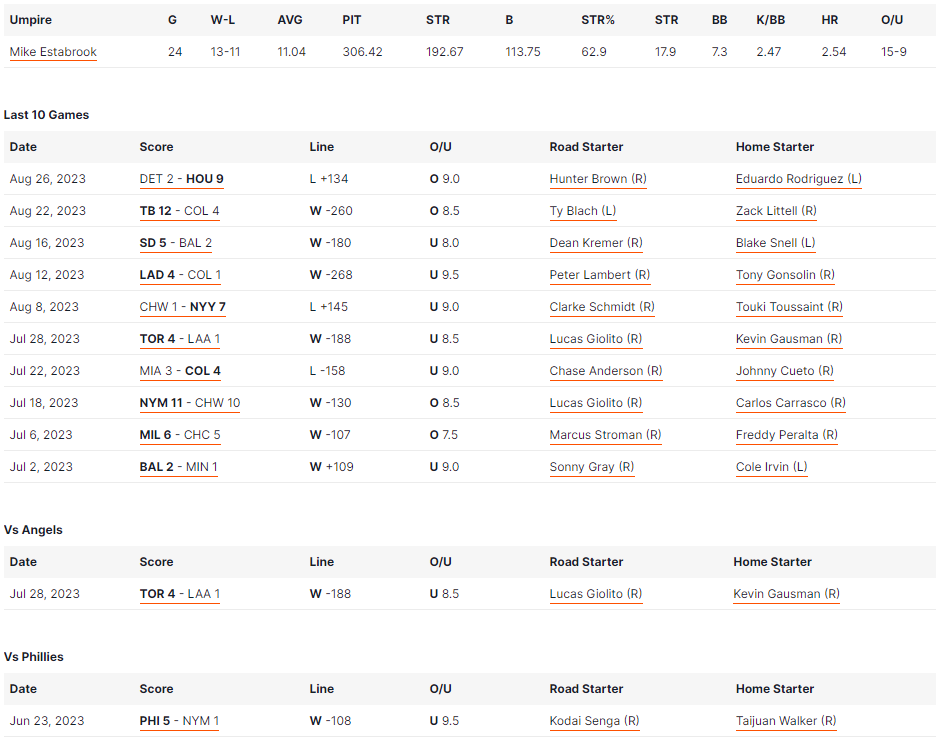Open Touki Toussaint (R) pitcher link
The image size is (940, 737).
click(790, 307)
